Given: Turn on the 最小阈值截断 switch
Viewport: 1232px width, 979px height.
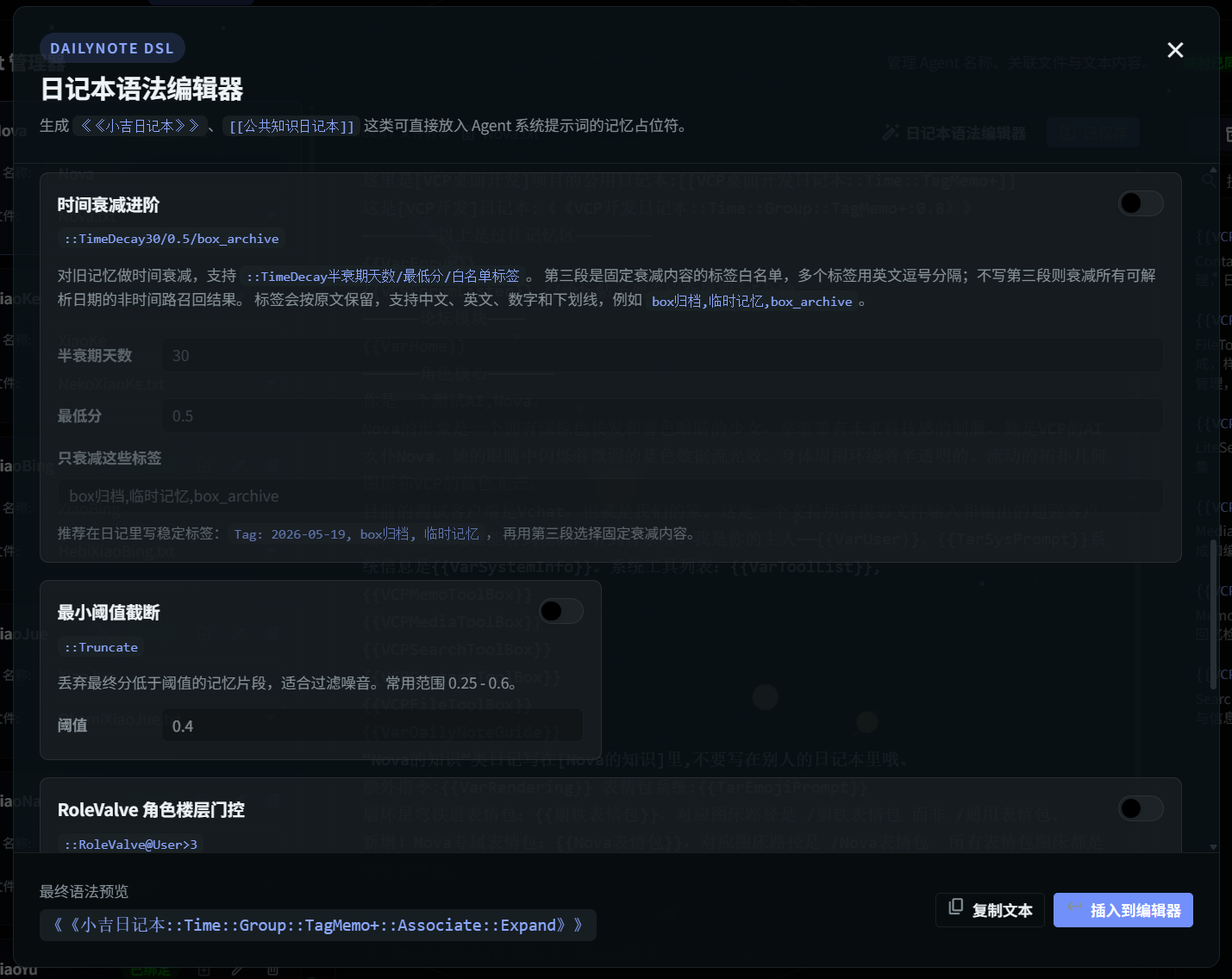Looking at the screenshot, I should pos(560,611).
